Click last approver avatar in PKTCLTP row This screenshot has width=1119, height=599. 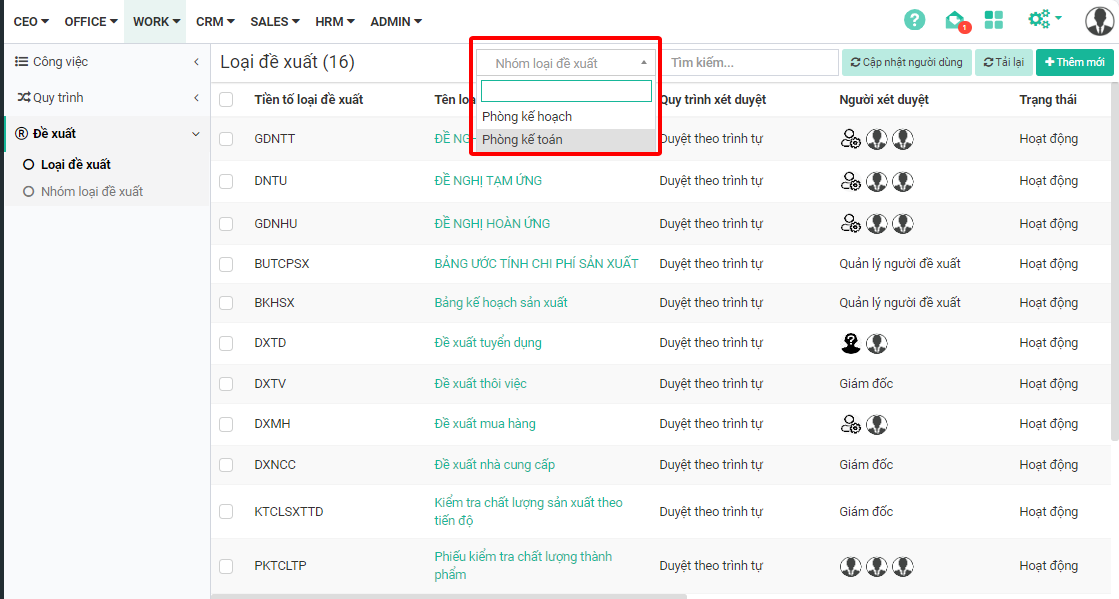point(903,566)
